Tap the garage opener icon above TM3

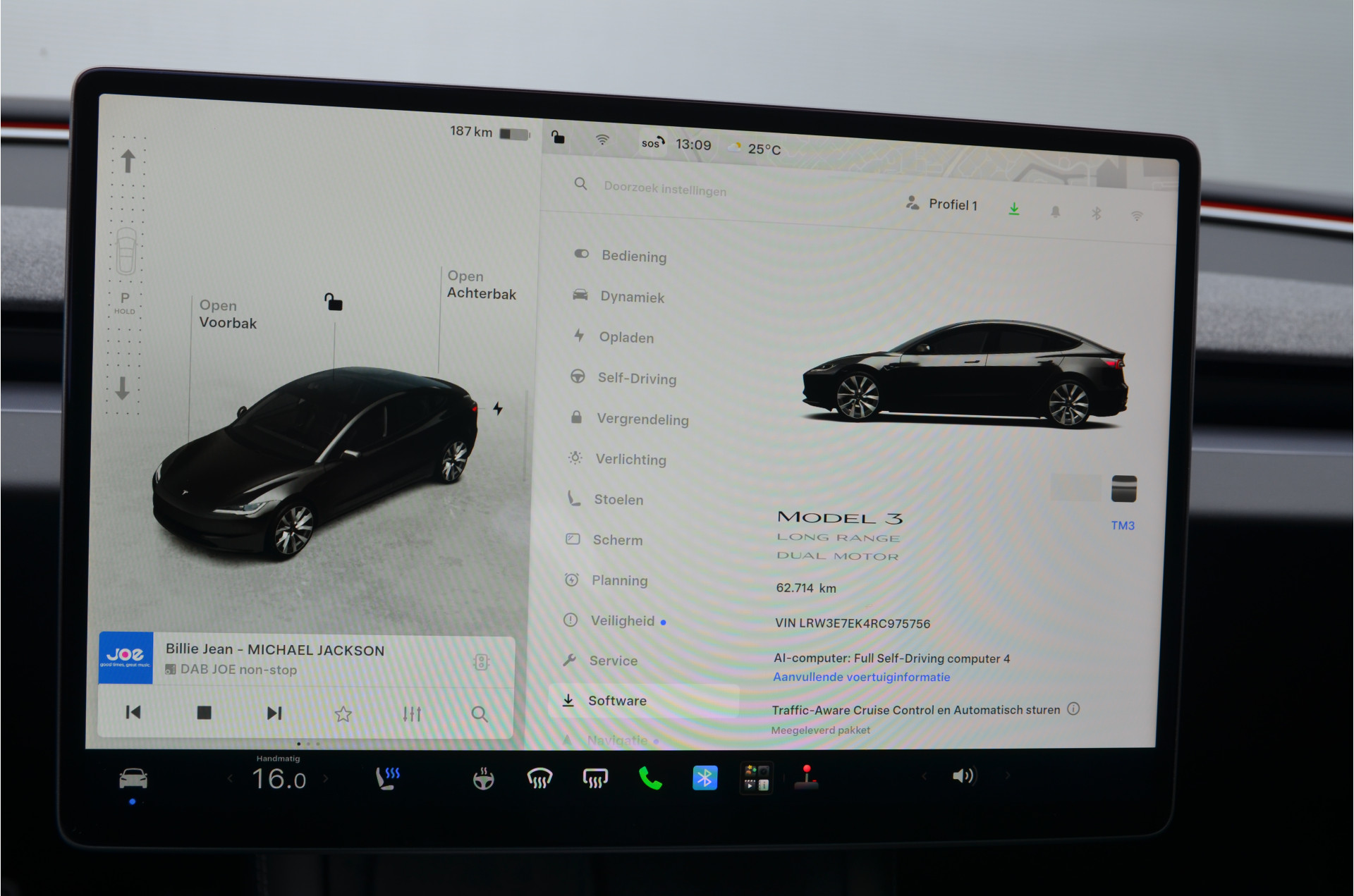(1124, 489)
